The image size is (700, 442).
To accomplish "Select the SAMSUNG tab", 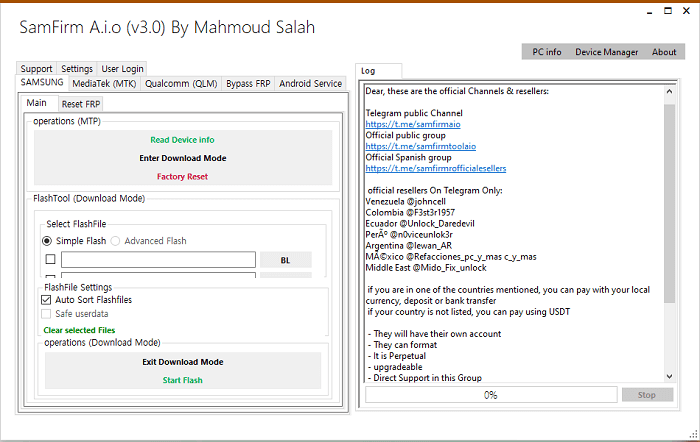I will click(42, 83).
